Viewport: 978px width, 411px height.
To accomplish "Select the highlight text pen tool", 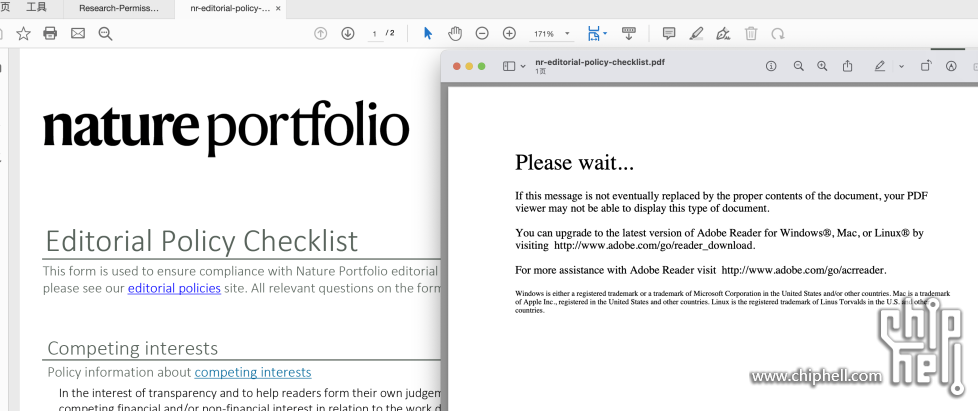I will point(697,34).
